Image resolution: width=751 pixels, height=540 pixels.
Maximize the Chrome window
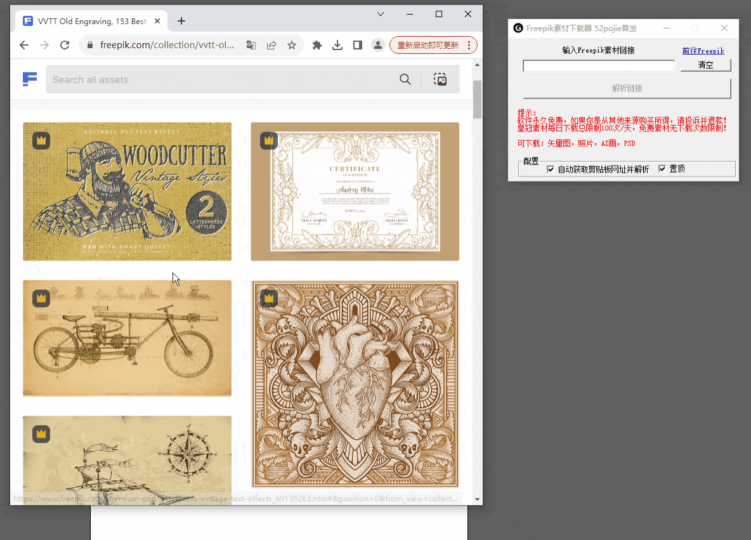pos(439,14)
